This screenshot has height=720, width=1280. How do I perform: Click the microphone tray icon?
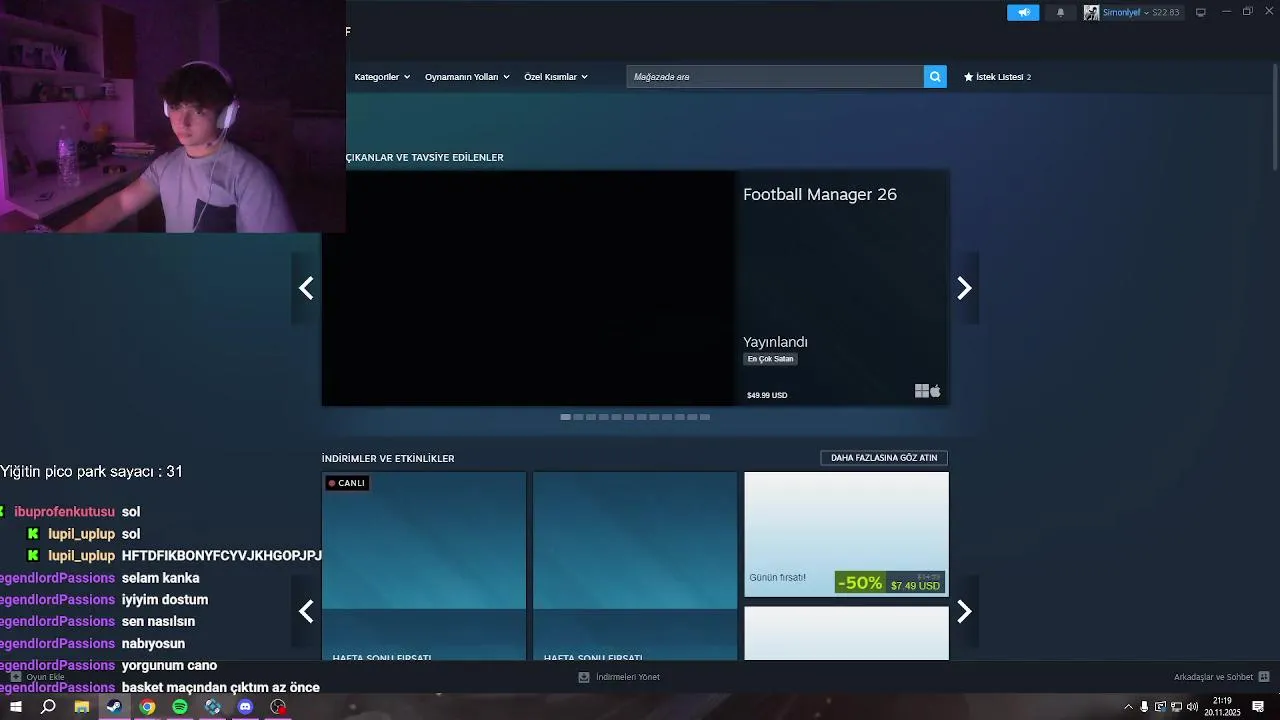click(1144, 707)
